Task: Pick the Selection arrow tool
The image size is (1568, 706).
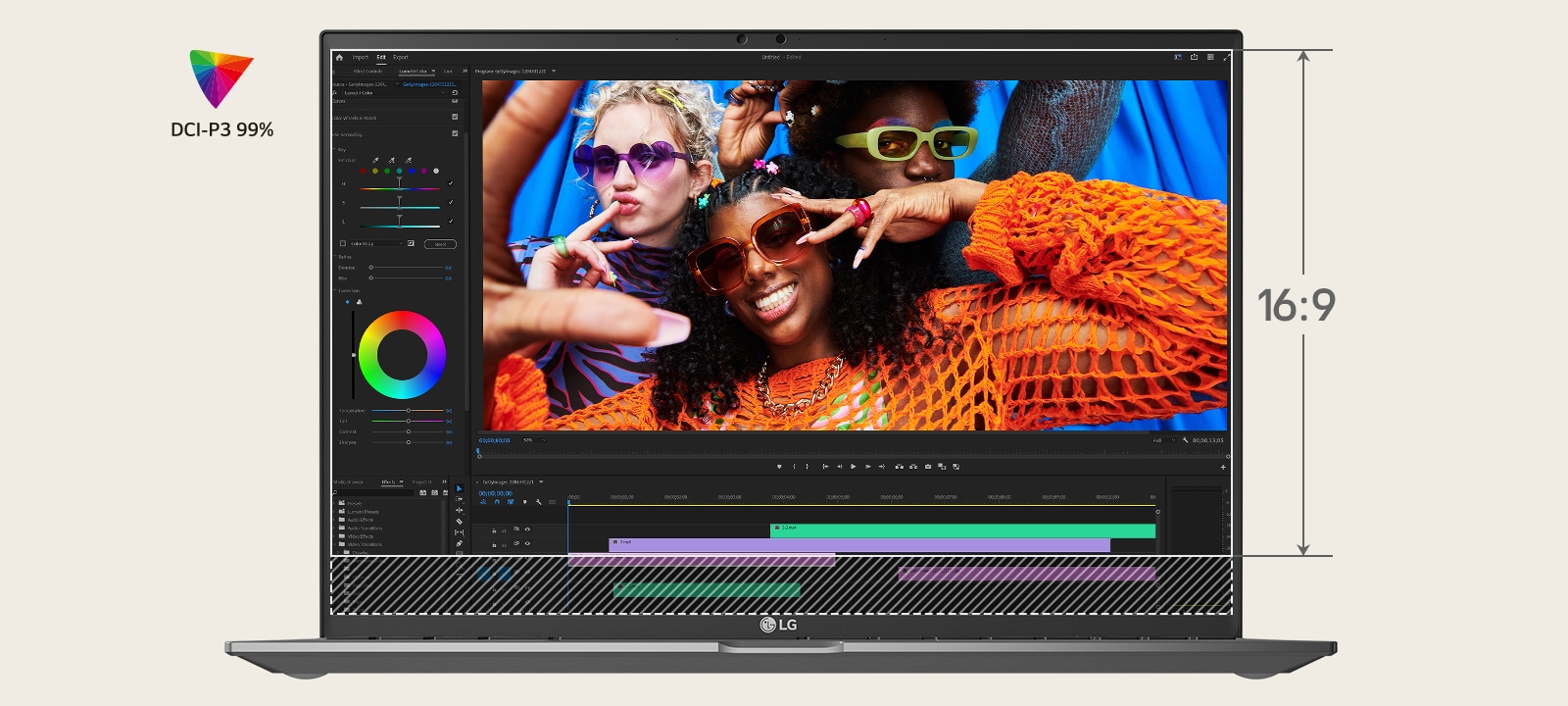Action: (459, 488)
